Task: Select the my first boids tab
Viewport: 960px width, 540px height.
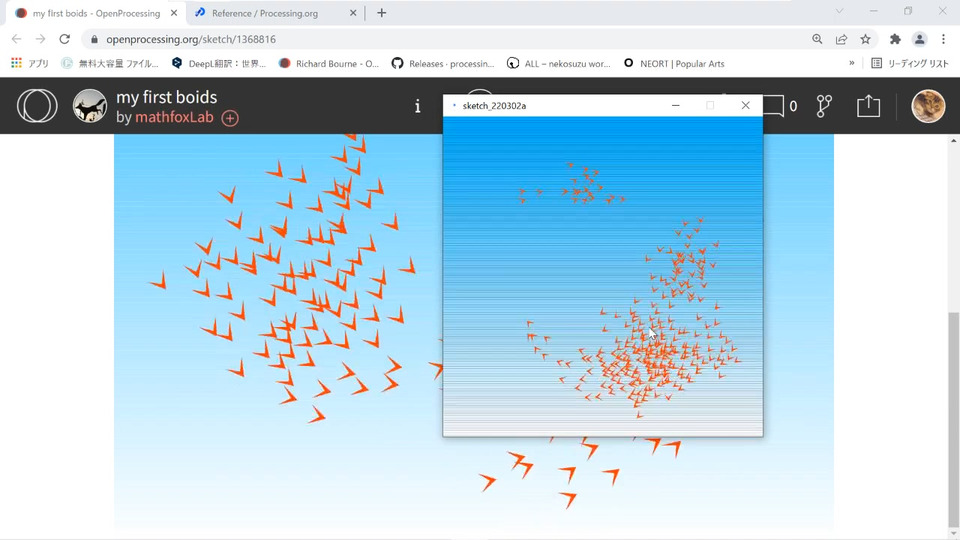Action: click(96, 13)
